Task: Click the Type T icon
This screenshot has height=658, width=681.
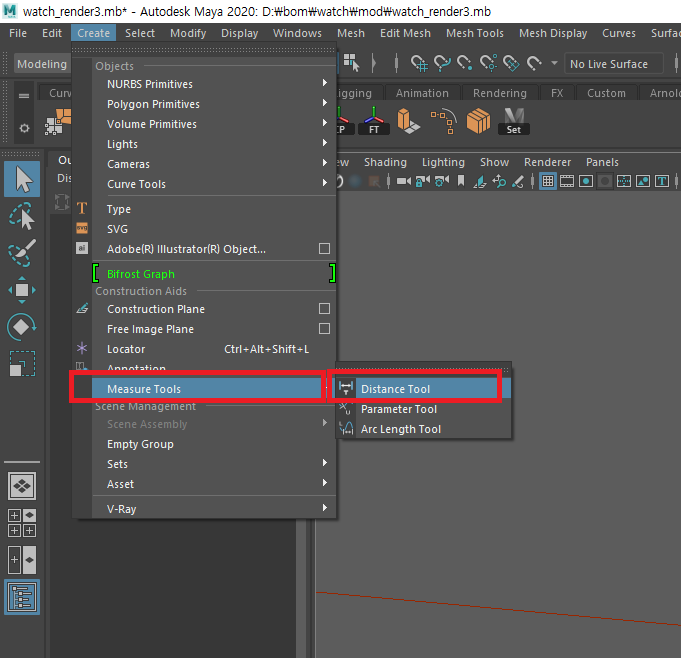Action: 82,208
